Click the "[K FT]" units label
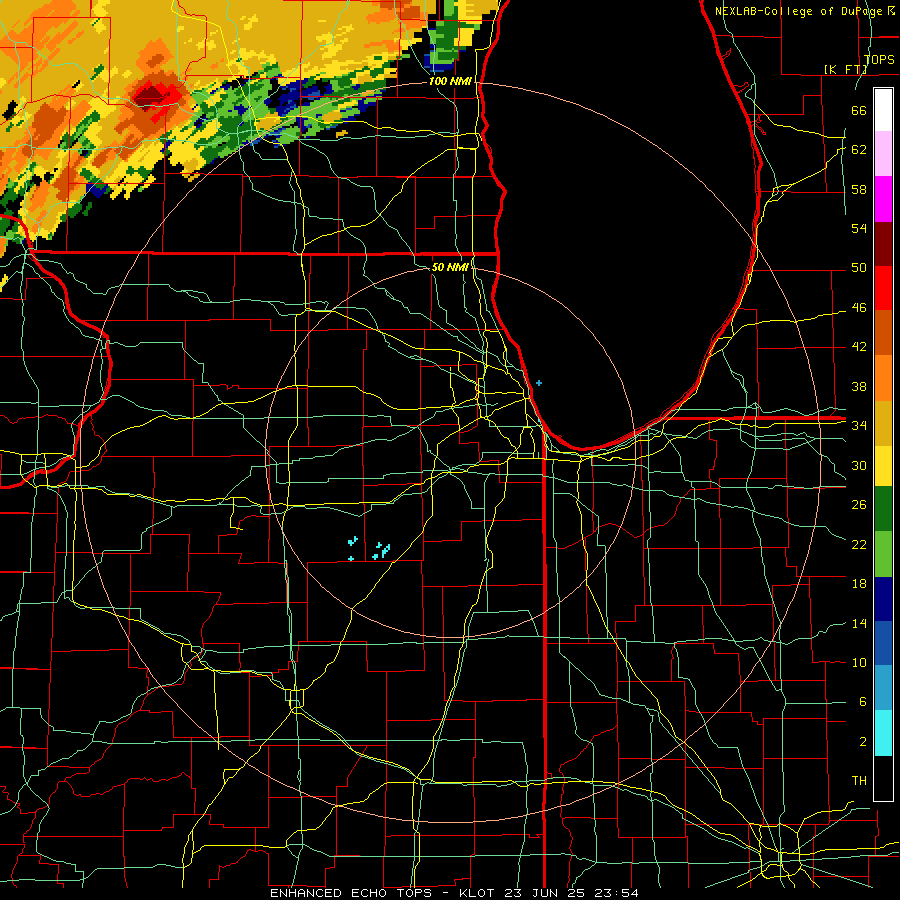The height and width of the screenshot is (900, 900). [x=845, y=69]
